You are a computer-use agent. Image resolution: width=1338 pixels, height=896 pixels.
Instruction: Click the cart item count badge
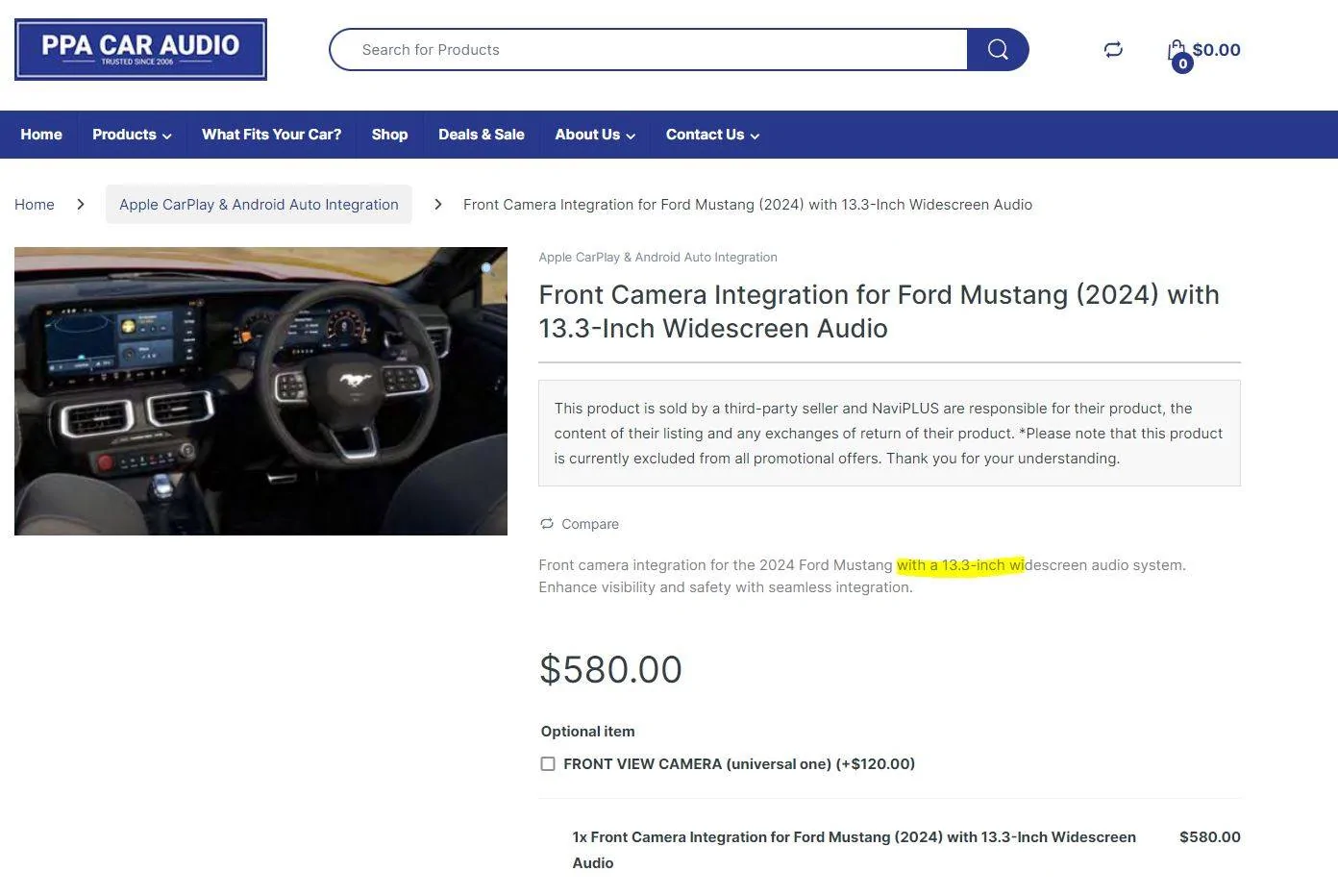(x=1182, y=63)
